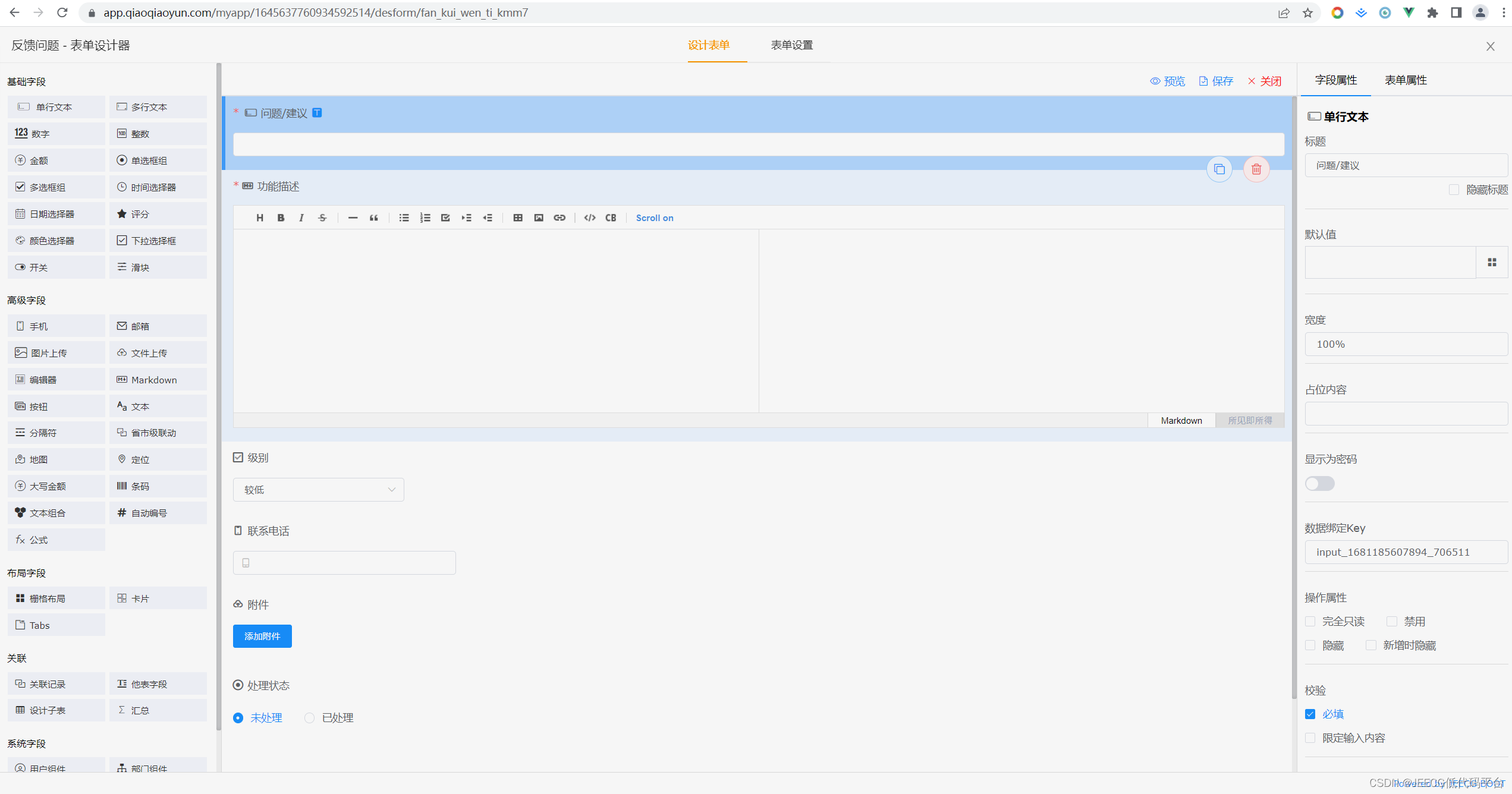Toggle italic in Markdown editor toolbar
This screenshot has height=794, width=1512.
click(x=301, y=218)
